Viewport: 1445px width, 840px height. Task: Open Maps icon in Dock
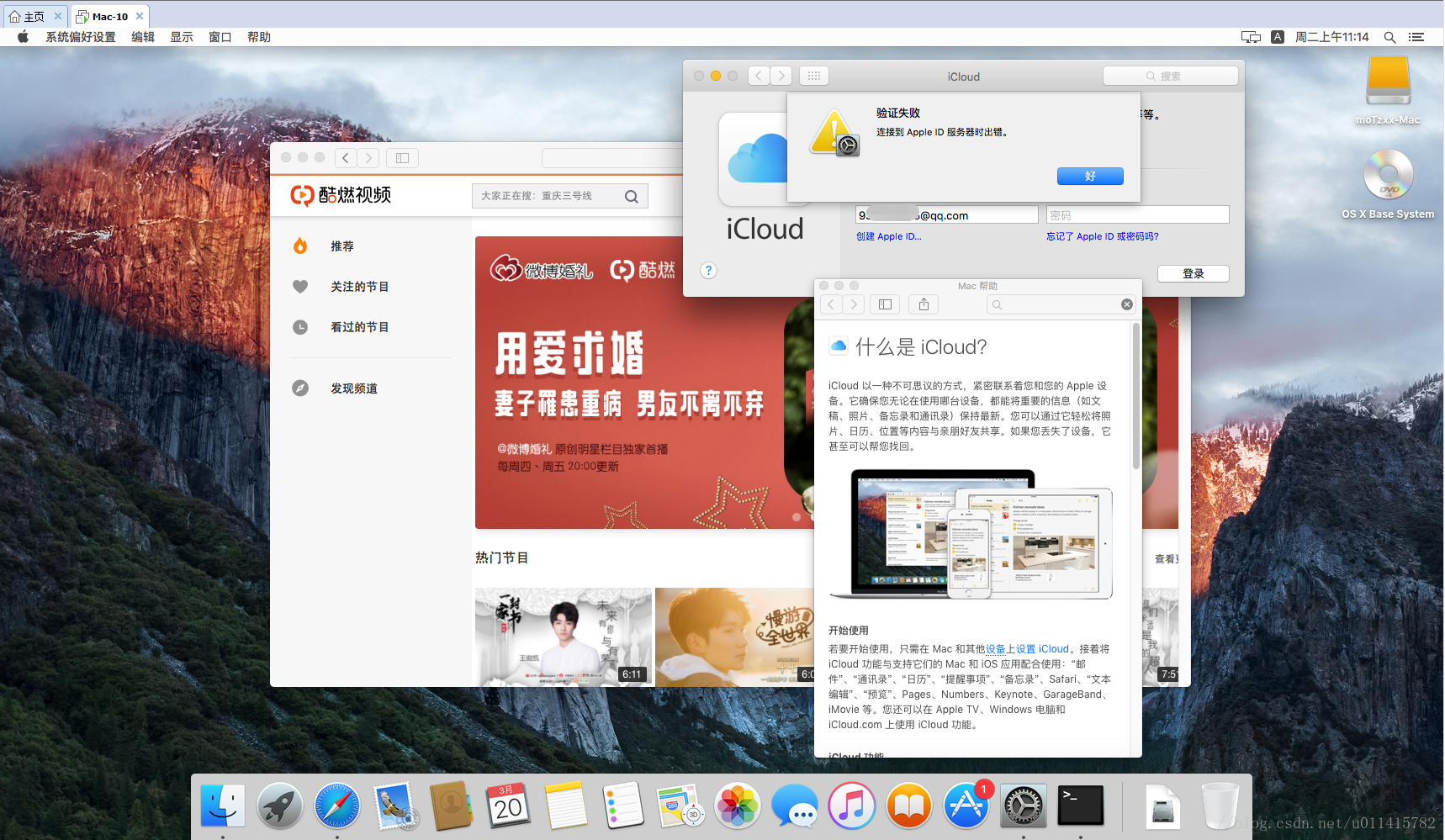tap(680, 806)
